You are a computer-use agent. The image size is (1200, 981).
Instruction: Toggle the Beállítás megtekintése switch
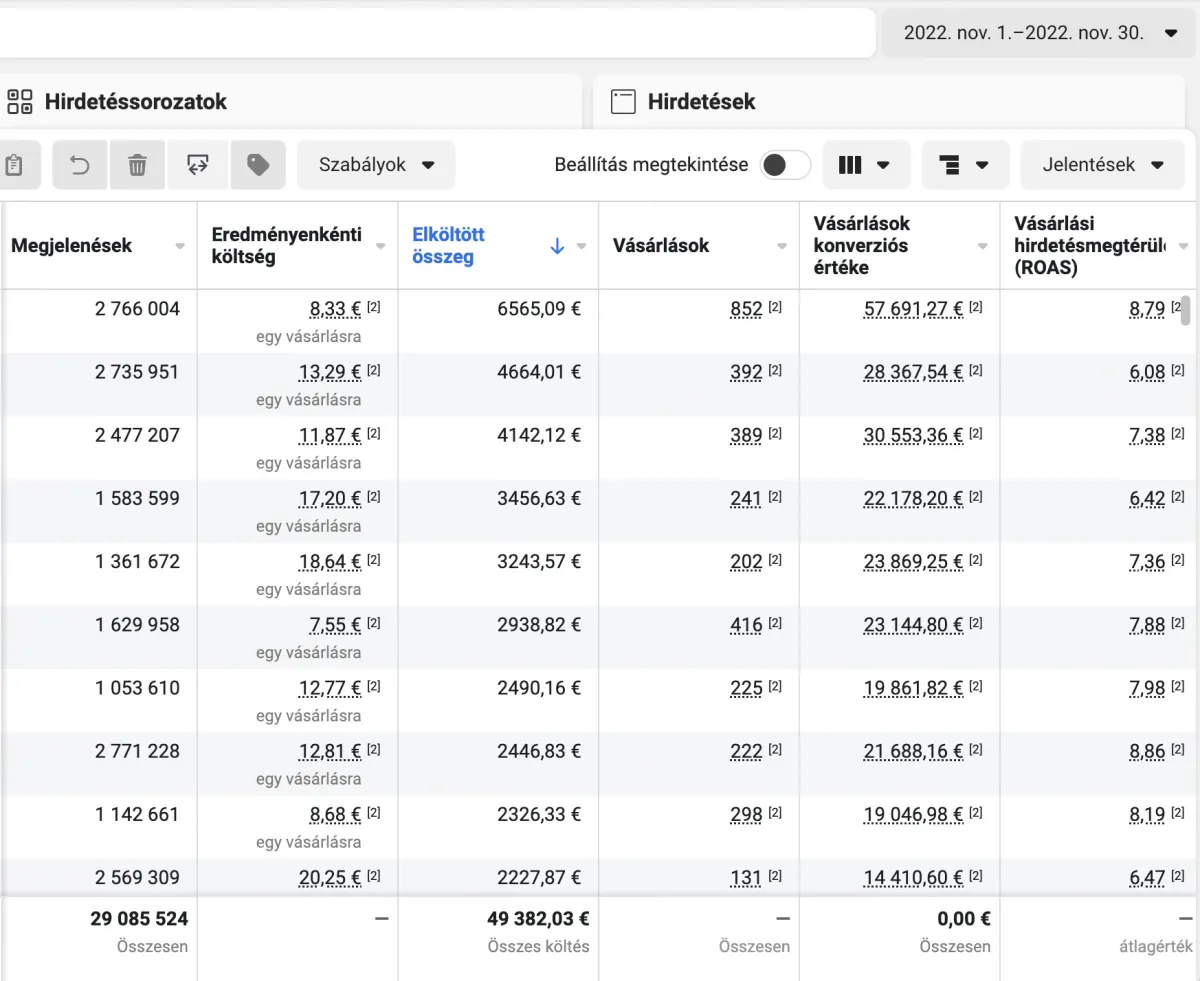(x=785, y=165)
